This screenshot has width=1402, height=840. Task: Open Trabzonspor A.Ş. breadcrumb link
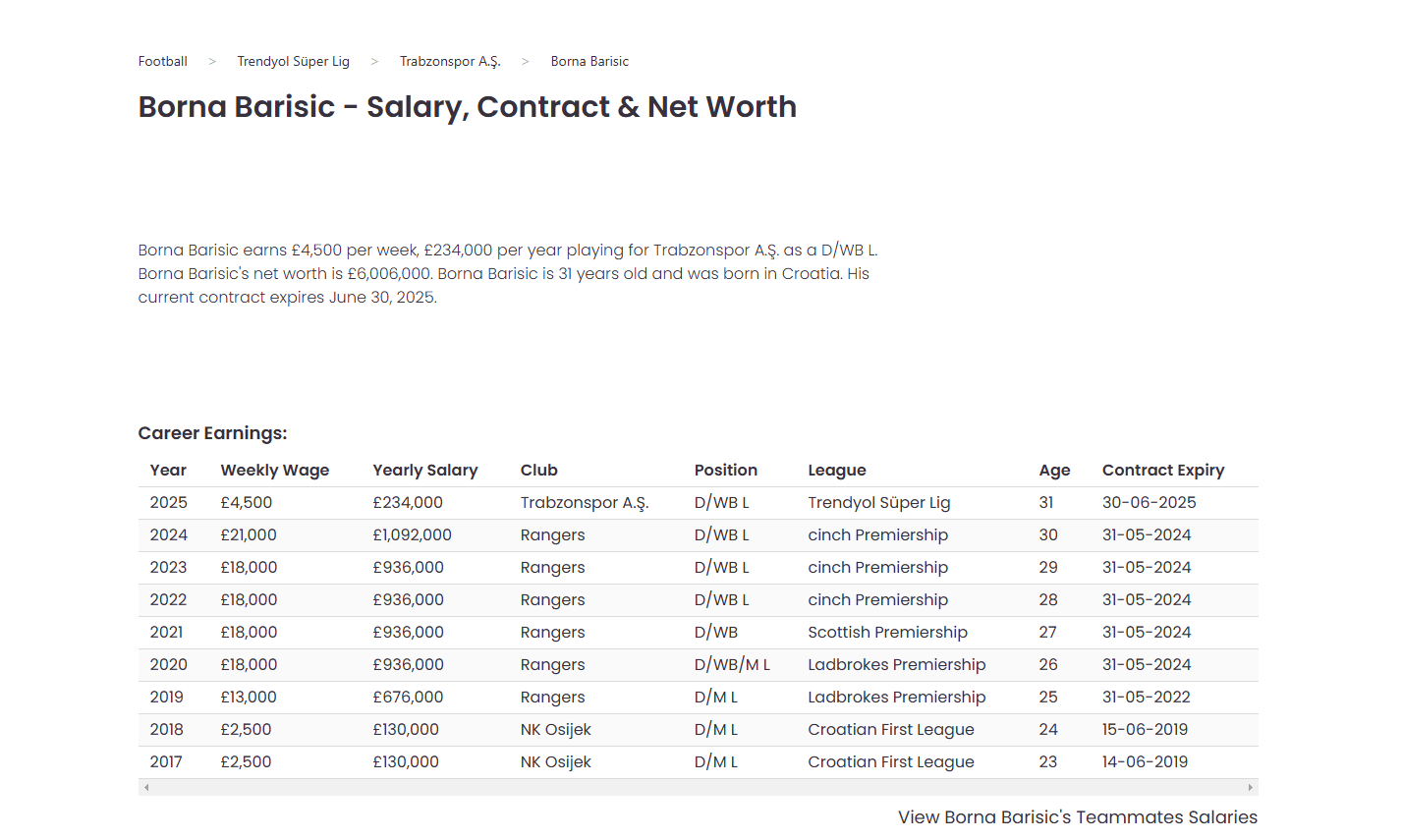(x=450, y=61)
